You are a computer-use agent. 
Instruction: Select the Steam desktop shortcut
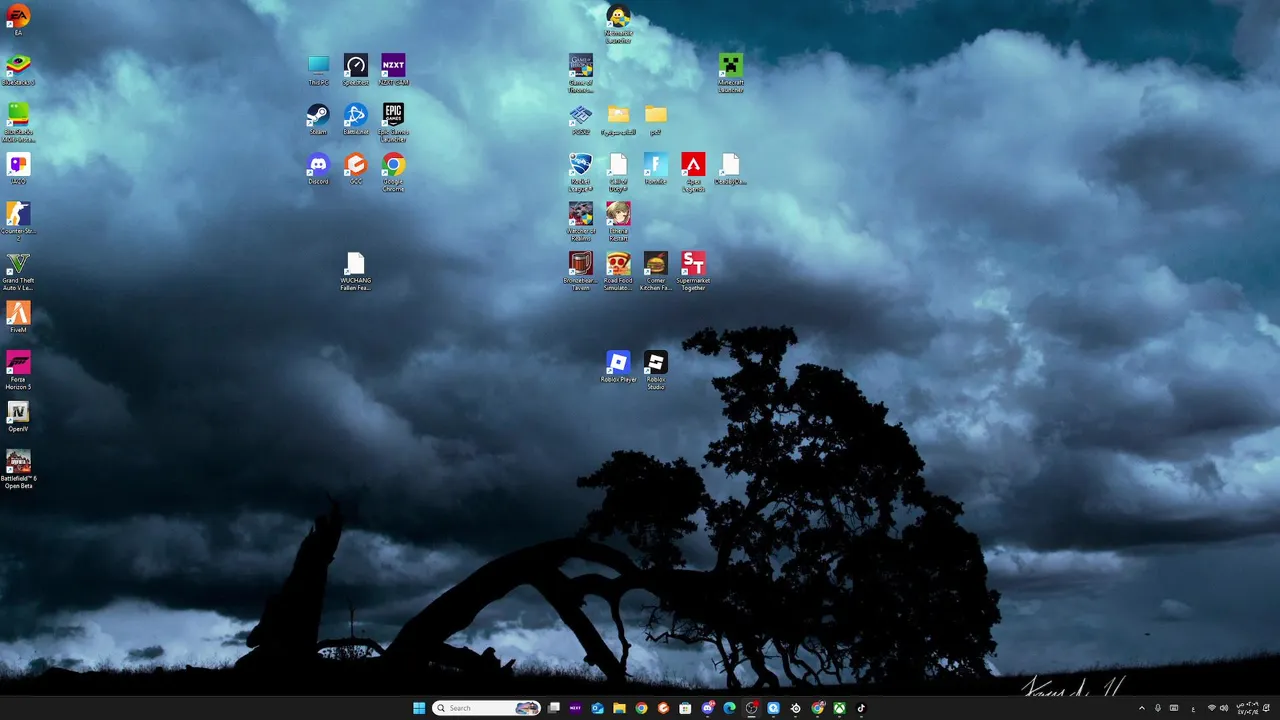point(318,119)
